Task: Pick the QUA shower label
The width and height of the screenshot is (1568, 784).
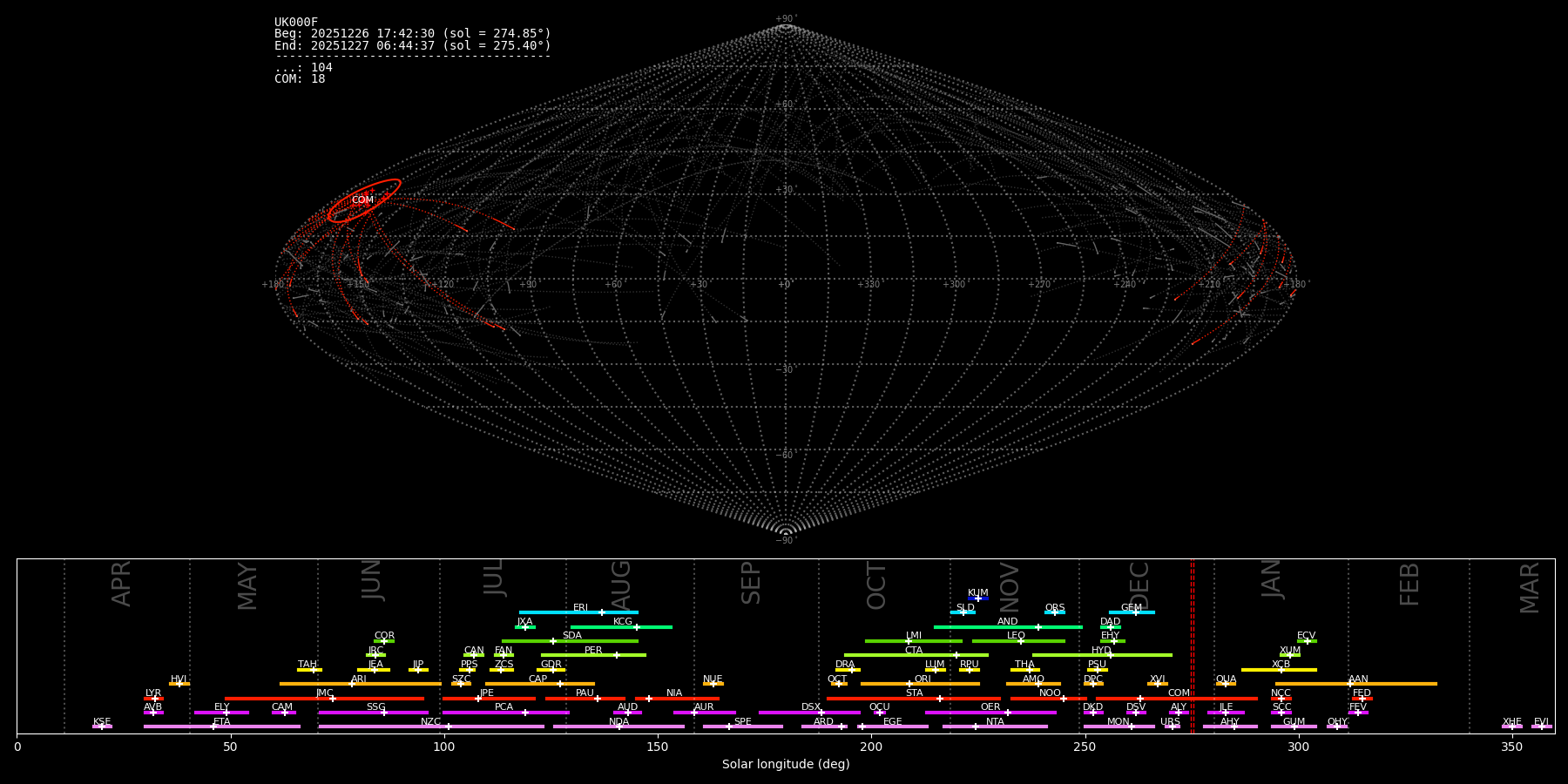Action: (1227, 679)
